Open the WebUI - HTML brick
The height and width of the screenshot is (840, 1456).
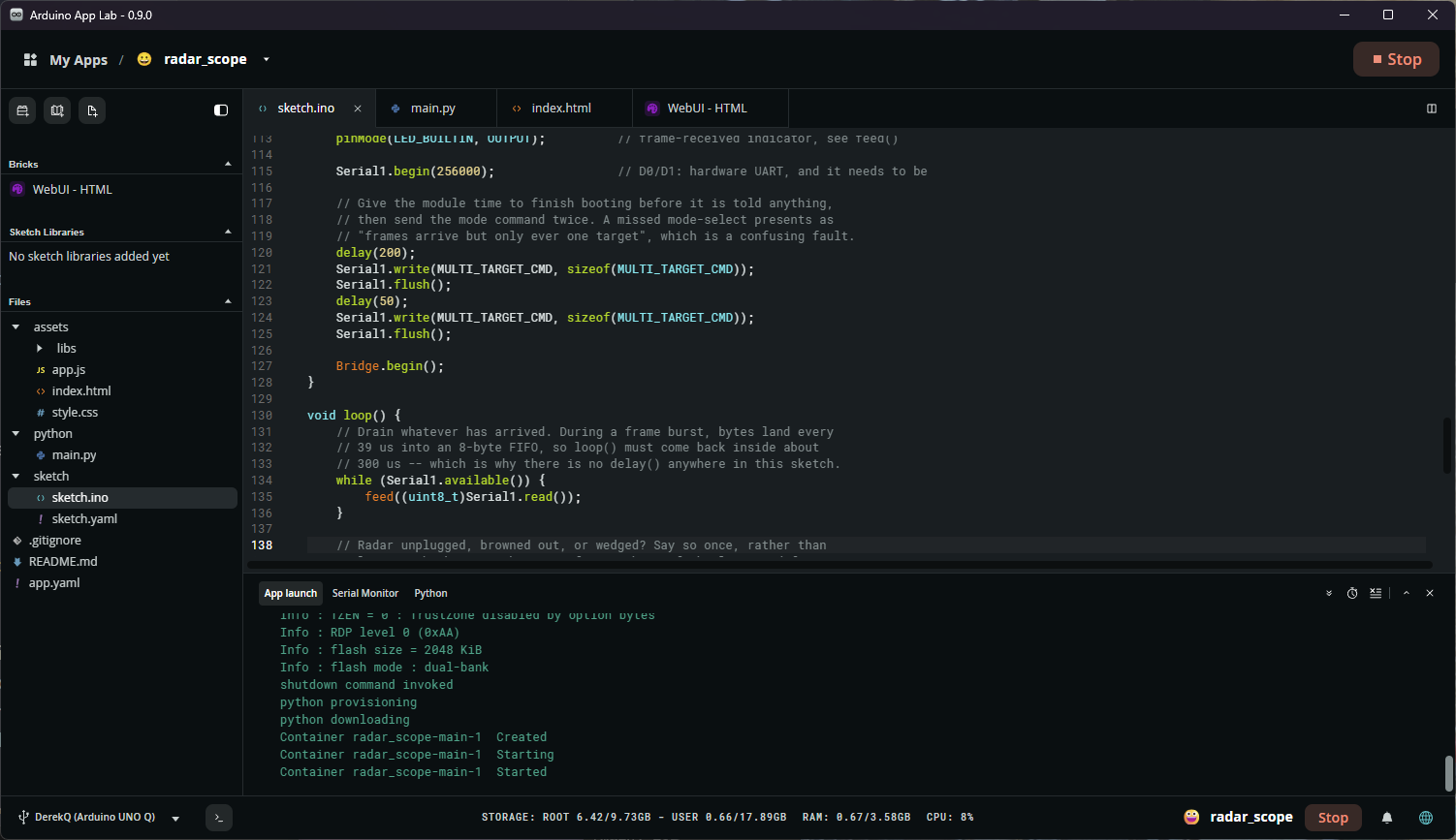coord(73,190)
